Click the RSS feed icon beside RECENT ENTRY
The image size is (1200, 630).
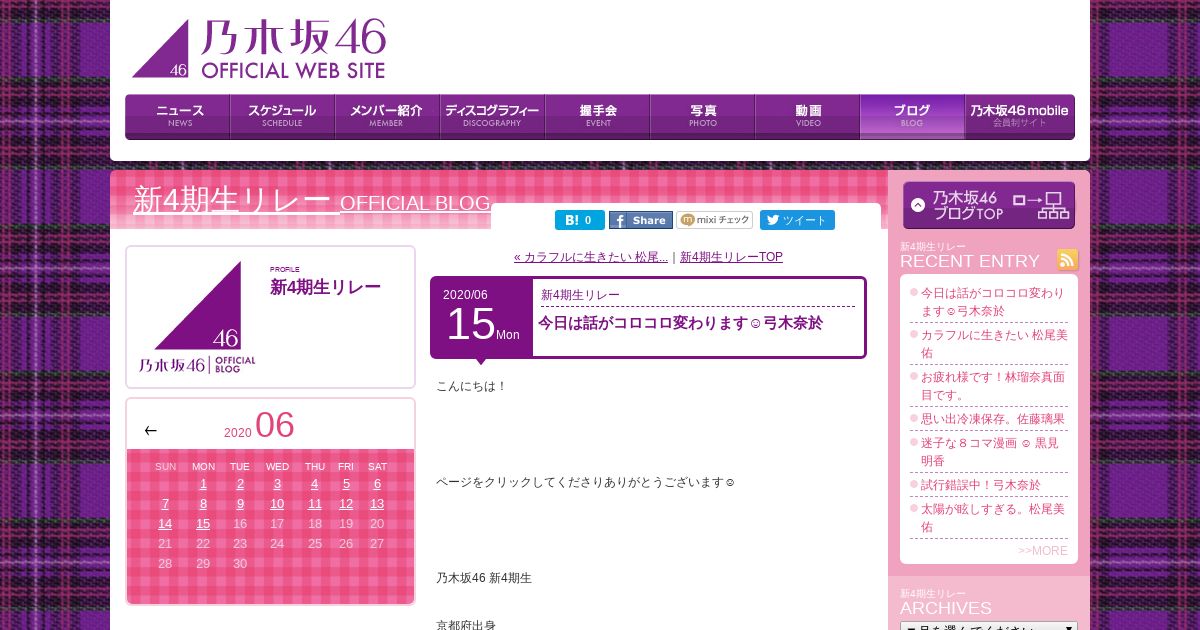point(1067,260)
